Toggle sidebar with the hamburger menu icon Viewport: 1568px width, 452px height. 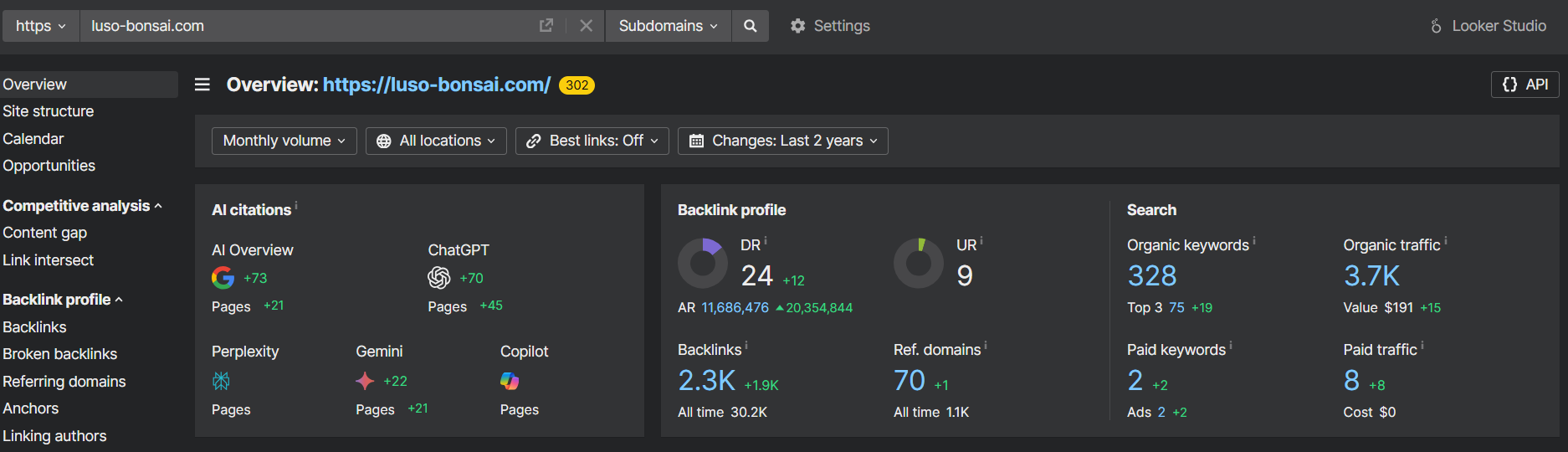(202, 85)
